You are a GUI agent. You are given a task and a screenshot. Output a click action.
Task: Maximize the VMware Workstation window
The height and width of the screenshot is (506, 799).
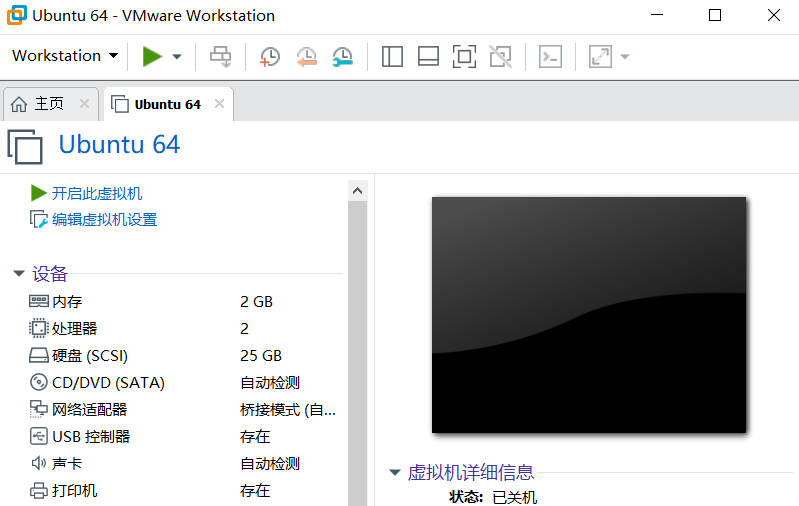[x=715, y=15]
